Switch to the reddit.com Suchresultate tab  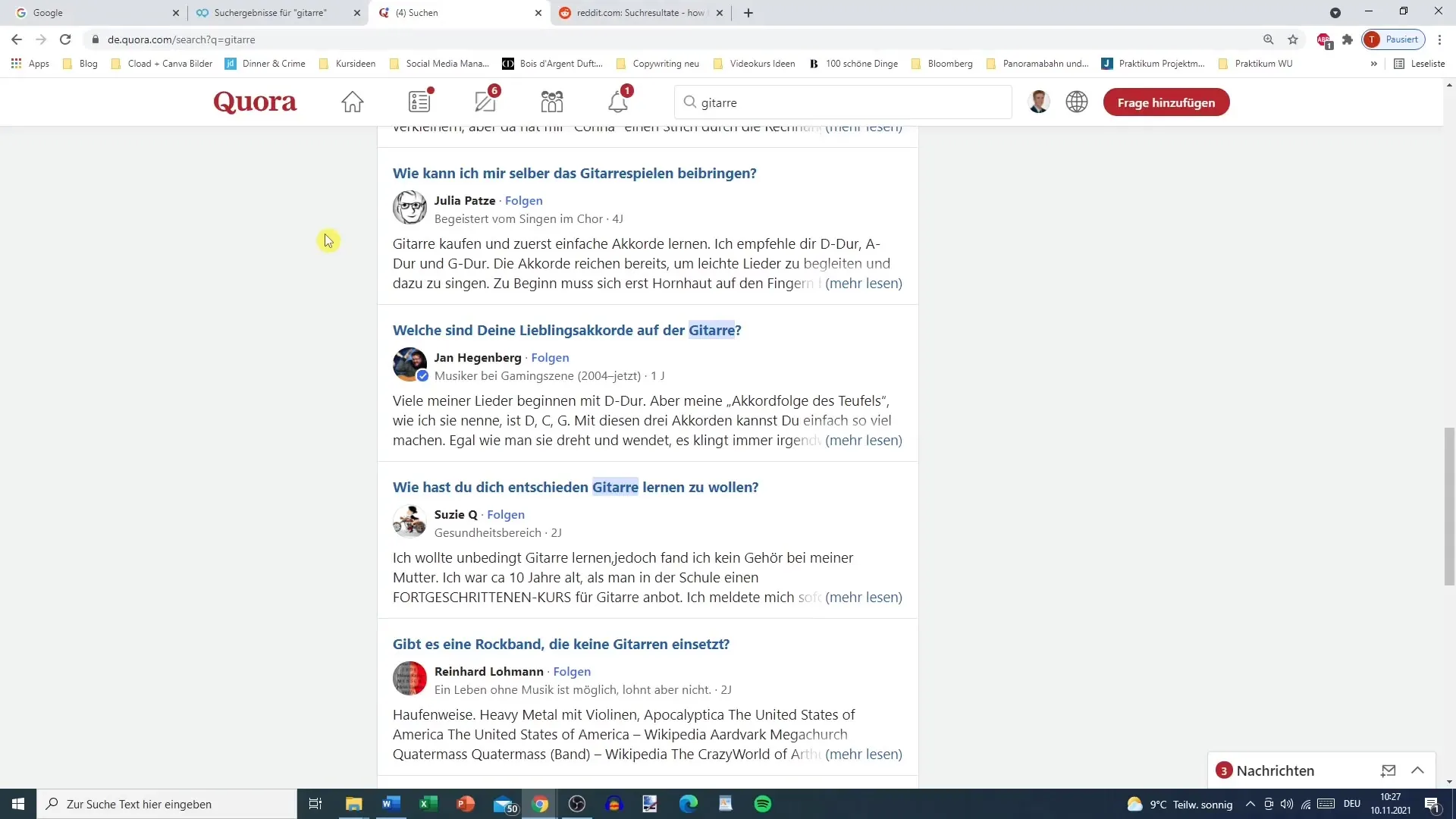tap(642, 13)
